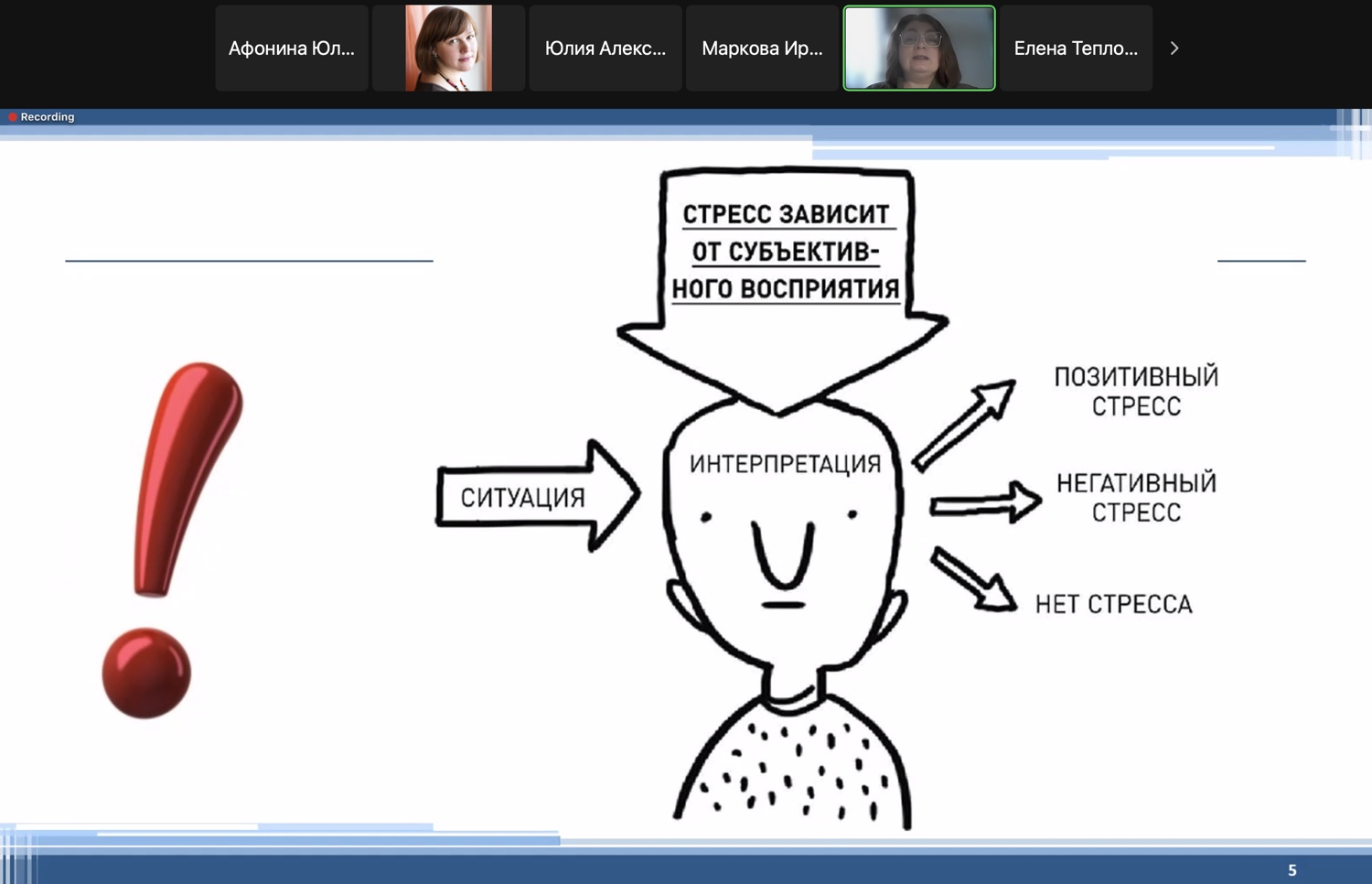Click the ПОЗИТИВНЫЙ СТРЕСС label
This screenshot has width=1372, height=884.
(1136, 392)
